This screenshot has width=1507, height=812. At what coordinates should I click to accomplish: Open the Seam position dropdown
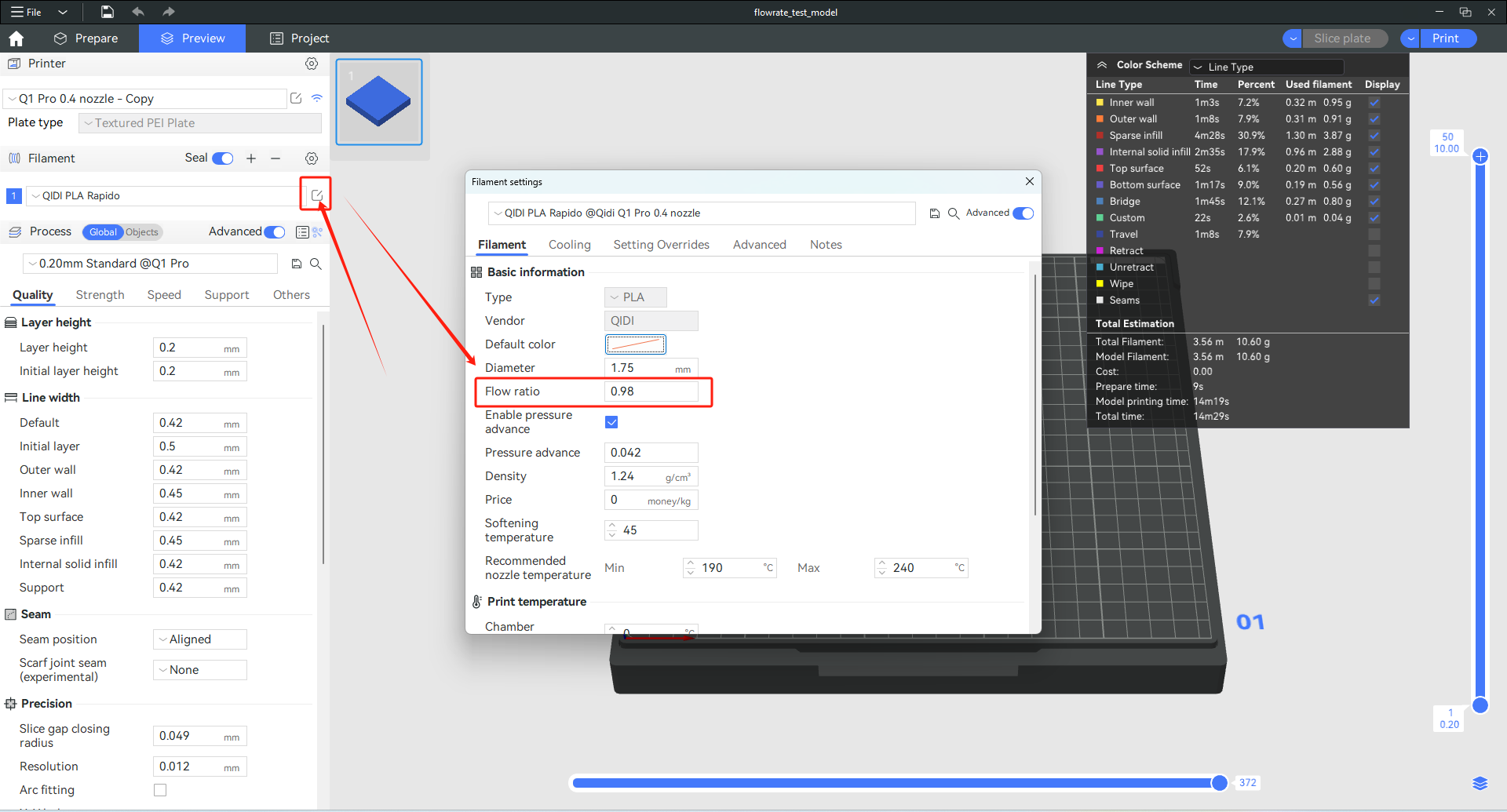[x=199, y=639]
